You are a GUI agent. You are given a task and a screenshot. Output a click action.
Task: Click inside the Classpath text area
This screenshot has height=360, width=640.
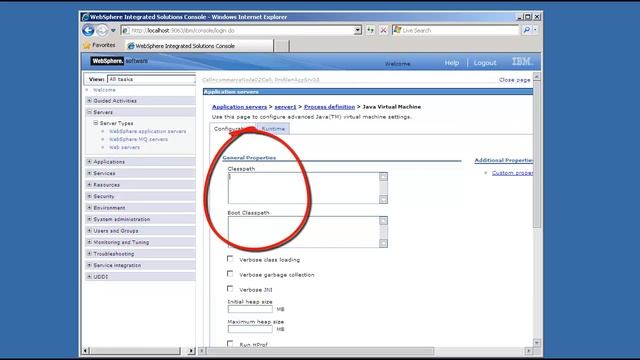pyautogui.click(x=303, y=188)
